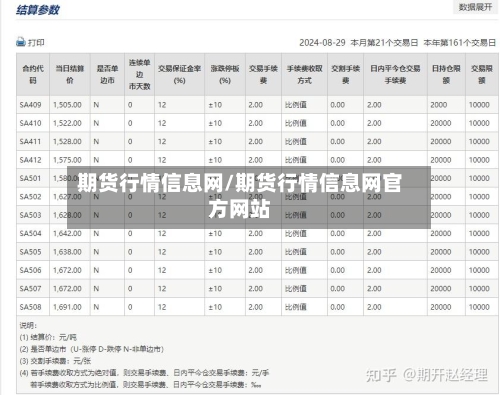Screen dimensions: 500x395
Task: Select contract code SA507
Action: pyautogui.click(x=30, y=289)
